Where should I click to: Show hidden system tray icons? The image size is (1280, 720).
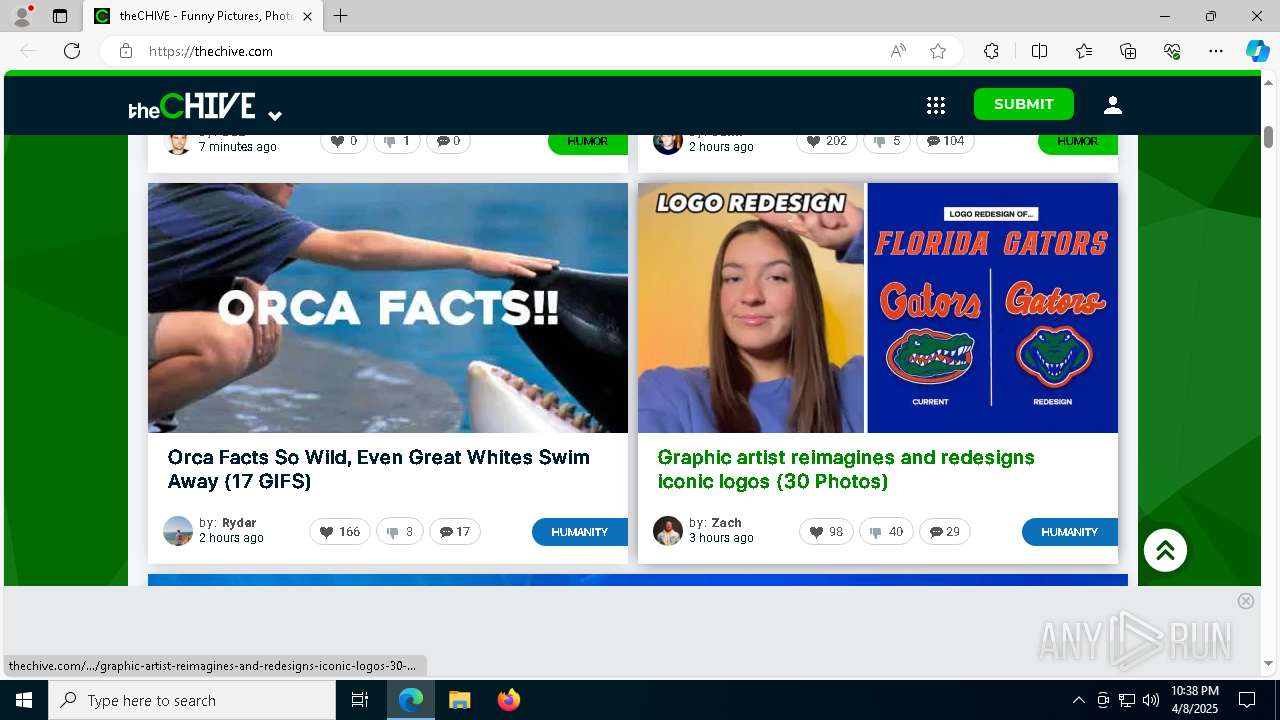click(1078, 700)
